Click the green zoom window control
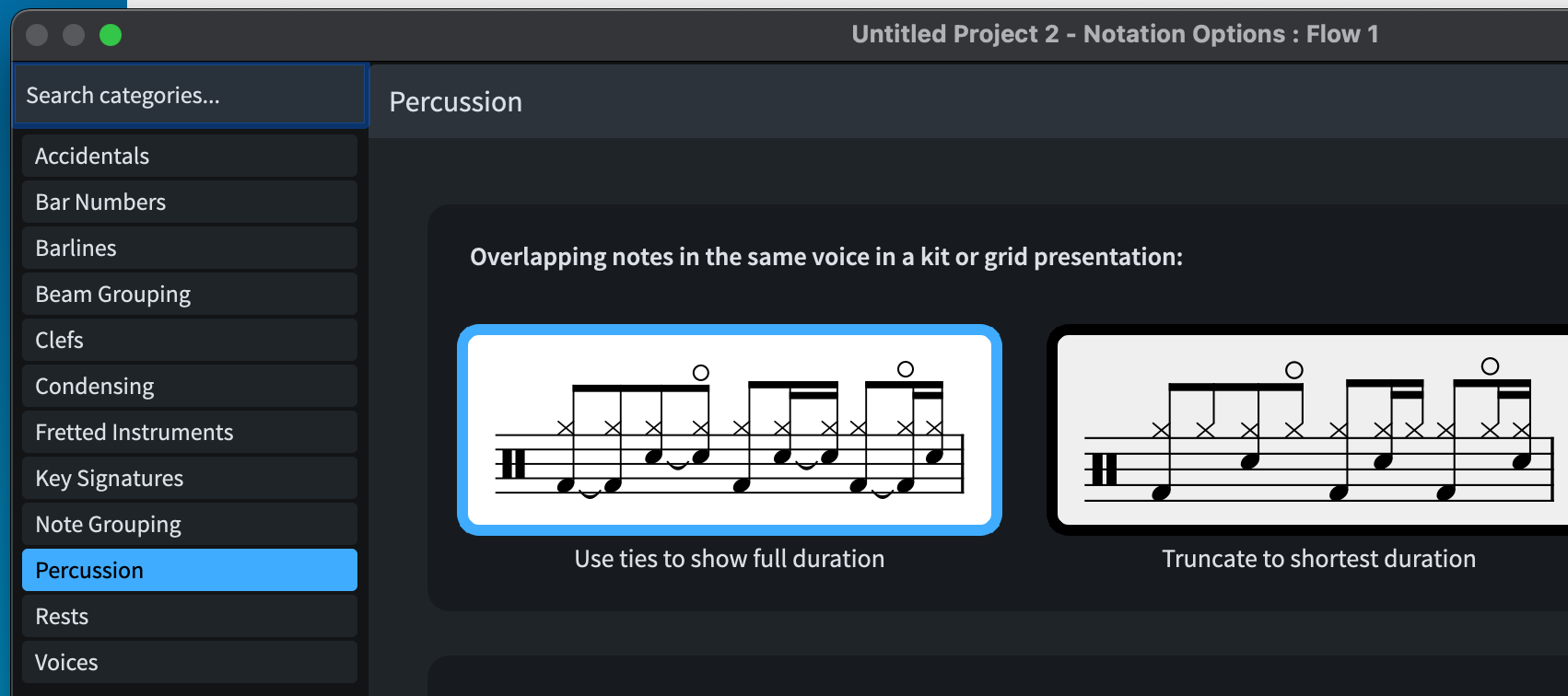1568x696 pixels. pyautogui.click(x=110, y=35)
